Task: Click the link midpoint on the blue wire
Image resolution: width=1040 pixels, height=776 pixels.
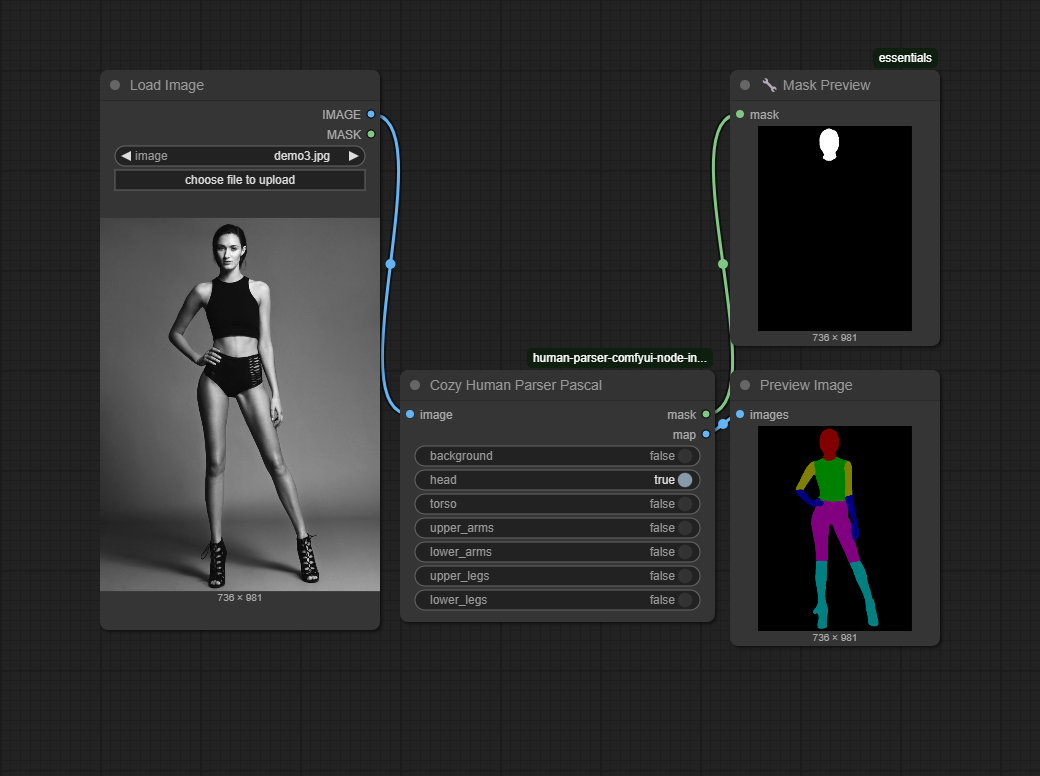Action: pos(390,264)
